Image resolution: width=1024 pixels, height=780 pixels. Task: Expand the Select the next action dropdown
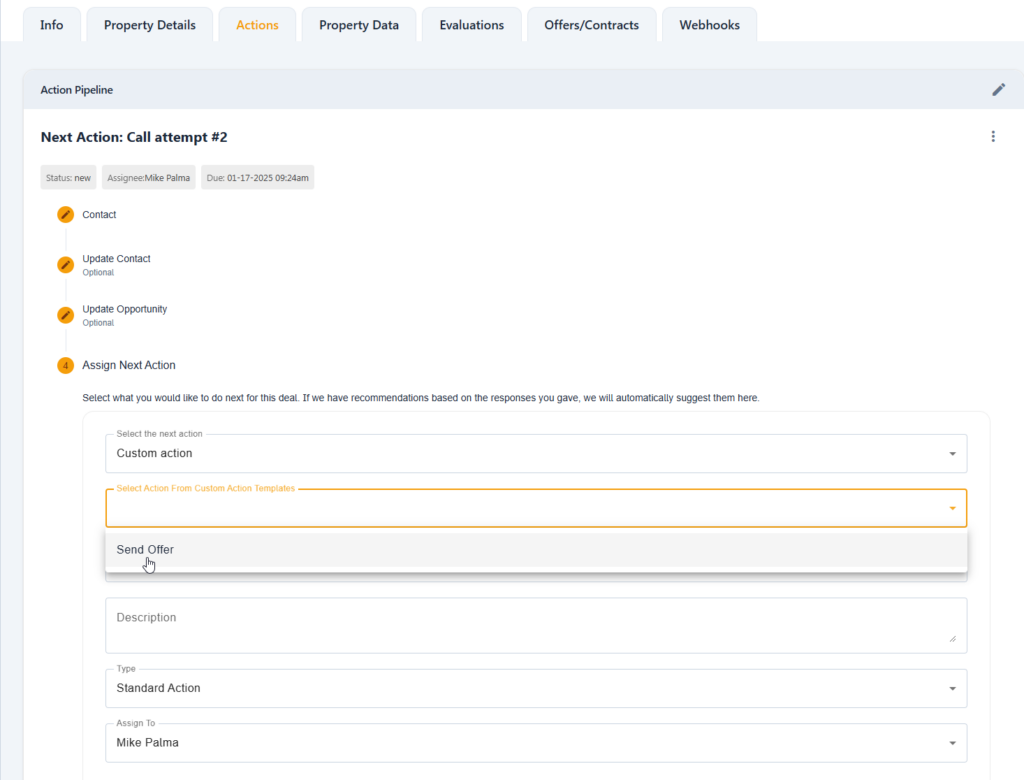(x=535, y=454)
